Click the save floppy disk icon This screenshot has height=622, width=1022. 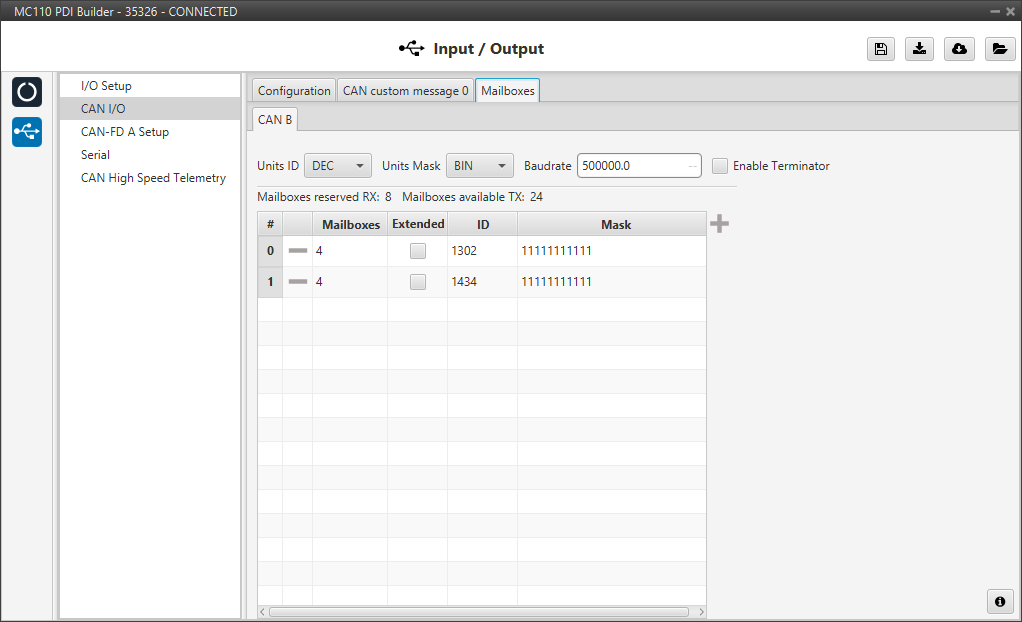point(880,49)
